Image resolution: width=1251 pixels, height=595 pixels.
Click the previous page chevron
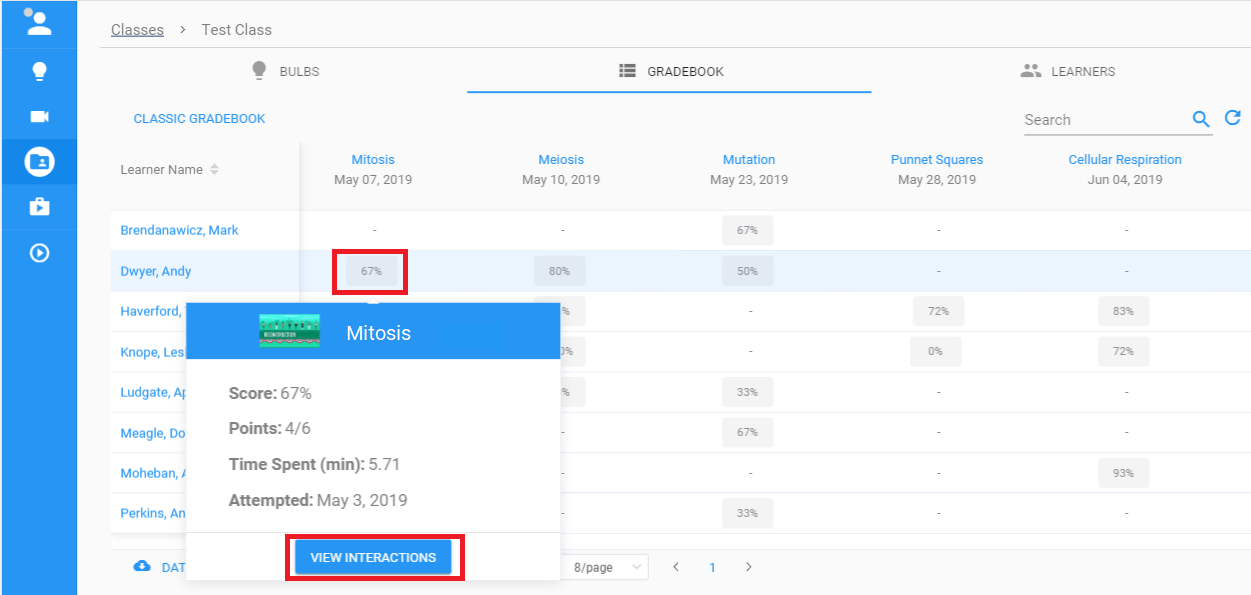coord(676,566)
